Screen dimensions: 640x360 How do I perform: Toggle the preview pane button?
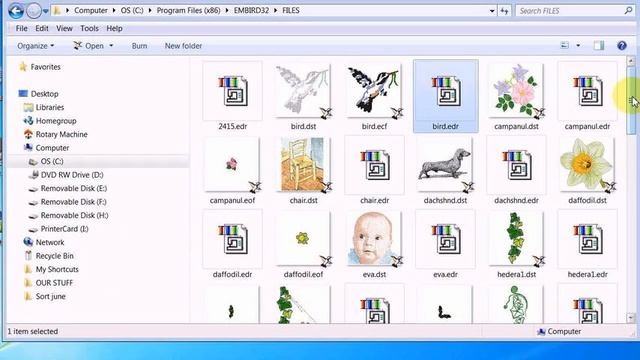(599, 45)
